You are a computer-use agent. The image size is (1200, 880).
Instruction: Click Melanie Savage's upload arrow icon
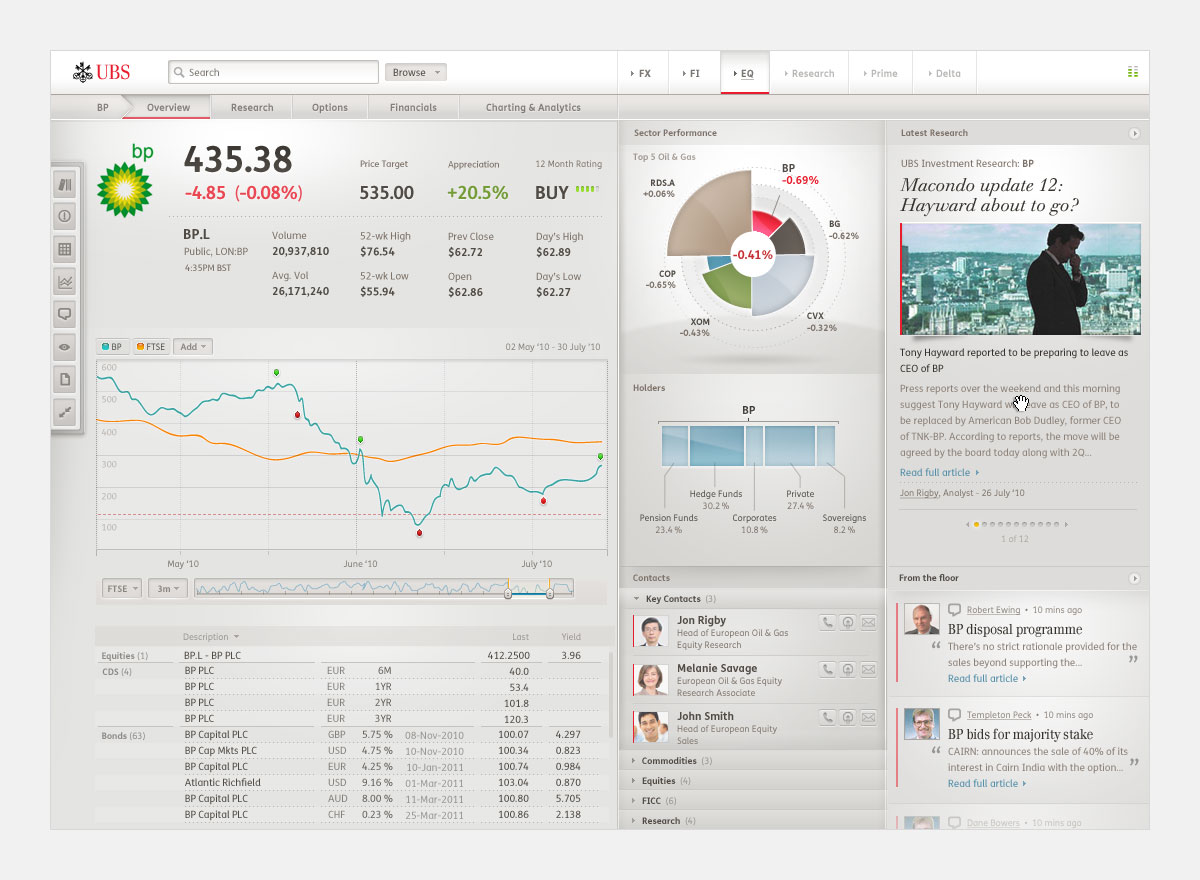point(848,670)
